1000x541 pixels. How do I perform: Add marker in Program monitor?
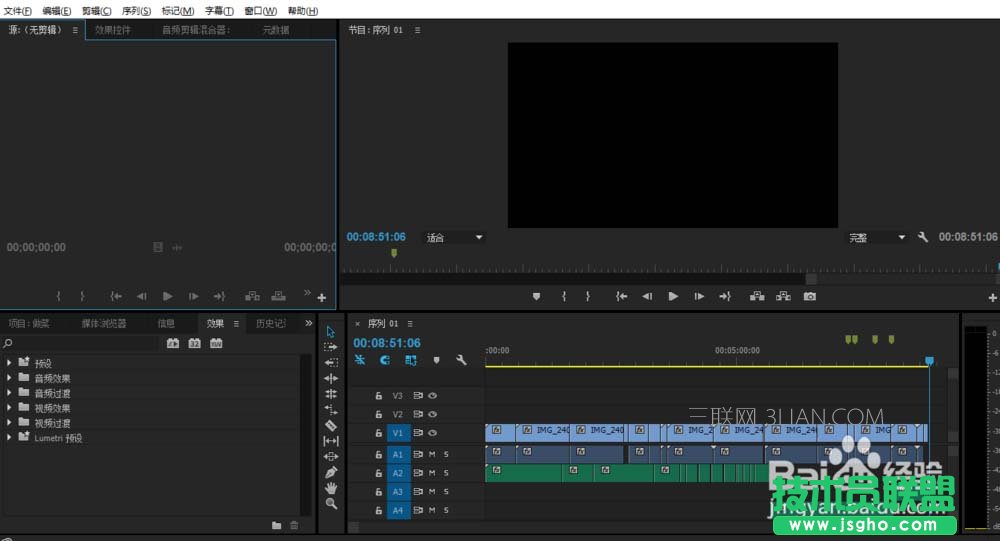(x=536, y=296)
